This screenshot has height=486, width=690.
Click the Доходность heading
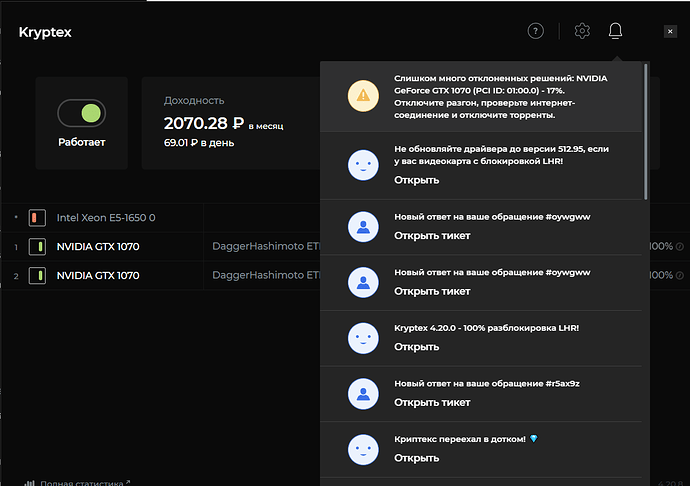coord(194,100)
